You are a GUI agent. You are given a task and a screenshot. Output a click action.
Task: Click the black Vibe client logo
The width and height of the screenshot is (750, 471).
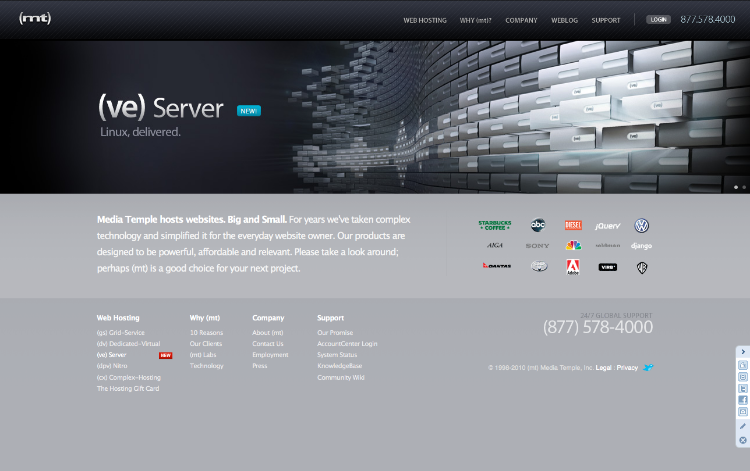tap(607, 267)
